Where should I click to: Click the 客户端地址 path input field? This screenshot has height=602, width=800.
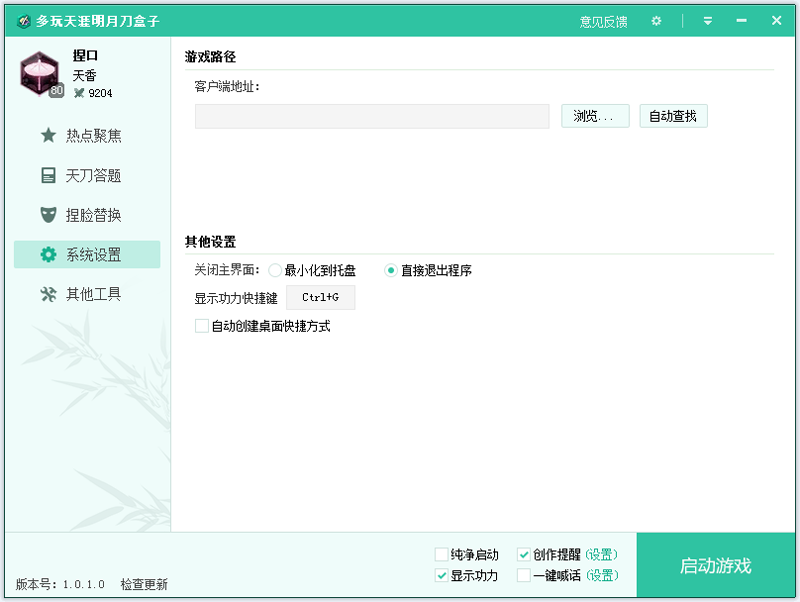[372, 117]
